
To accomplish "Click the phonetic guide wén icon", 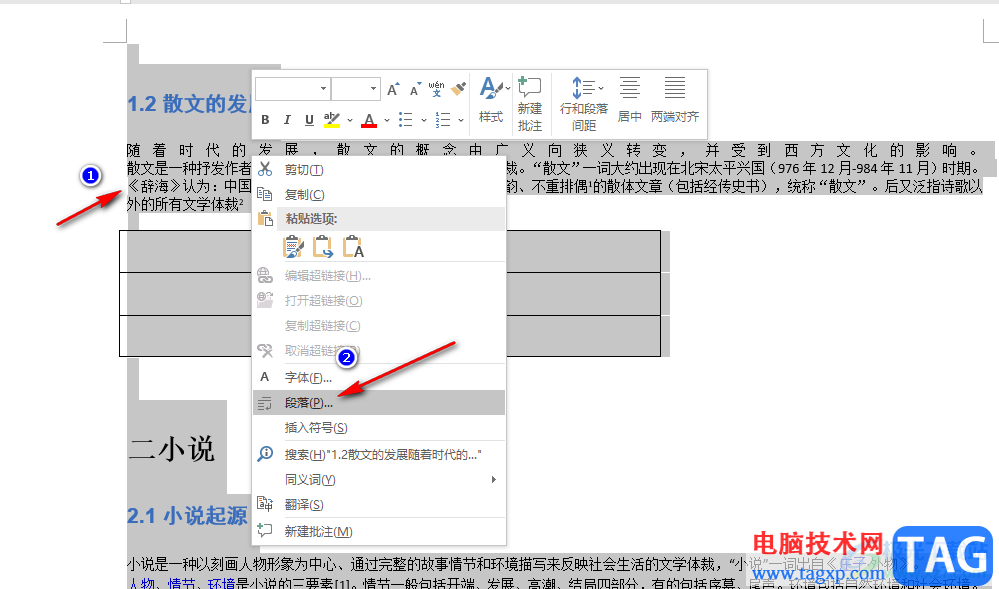I will coord(436,89).
